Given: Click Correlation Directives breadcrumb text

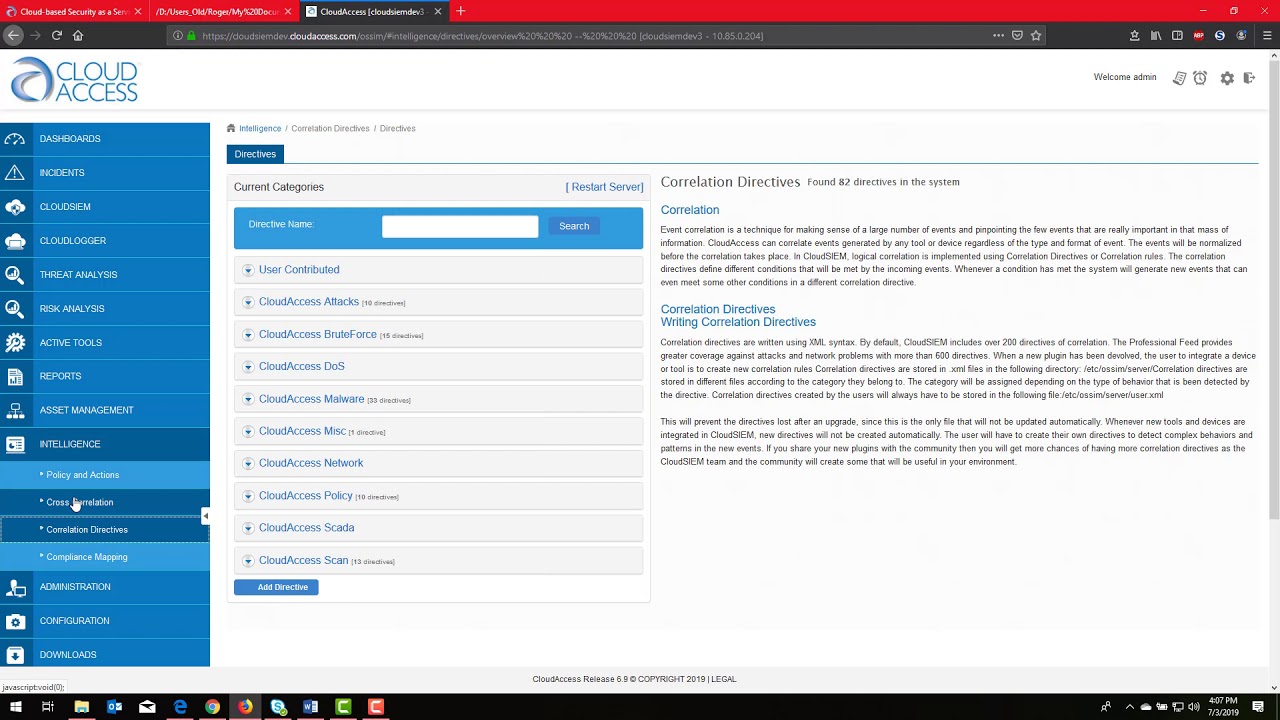Looking at the screenshot, I should [x=330, y=128].
